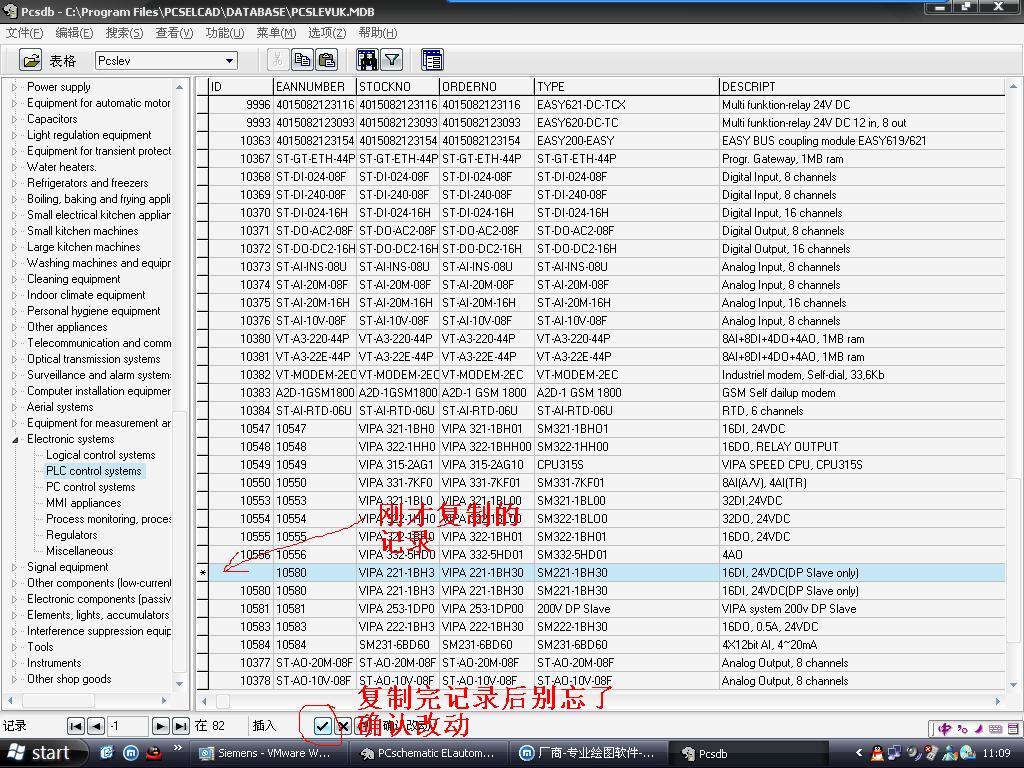Click the IME punctuation mode icon
The height and width of the screenshot is (768, 1024).
point(962,728)
